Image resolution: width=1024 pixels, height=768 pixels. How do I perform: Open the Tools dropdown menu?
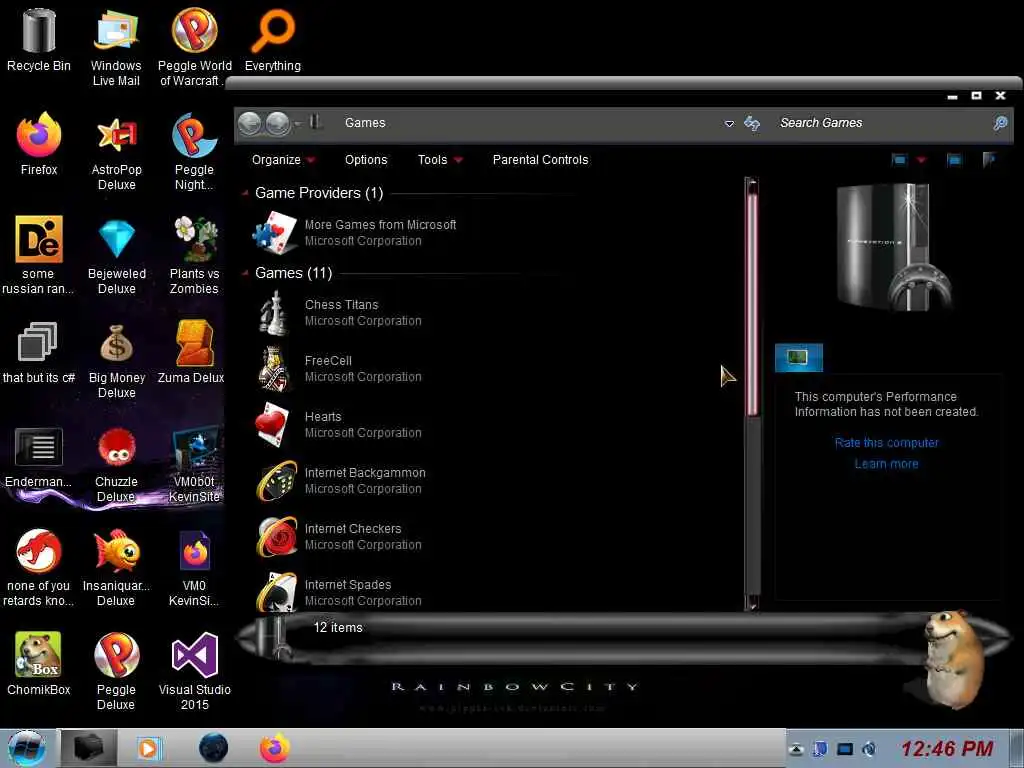pyautogui.click(x=440, y=160)
